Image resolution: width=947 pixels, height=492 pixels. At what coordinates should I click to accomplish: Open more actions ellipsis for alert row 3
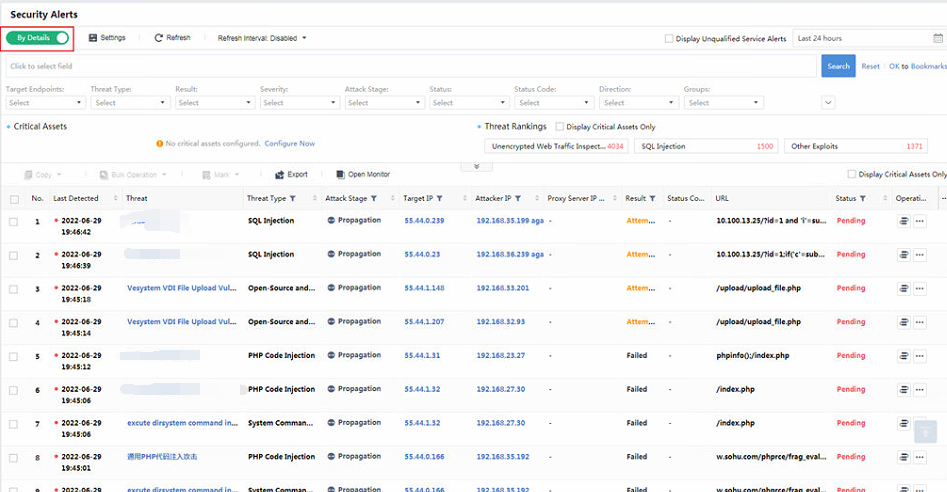(x=920, y=289)
